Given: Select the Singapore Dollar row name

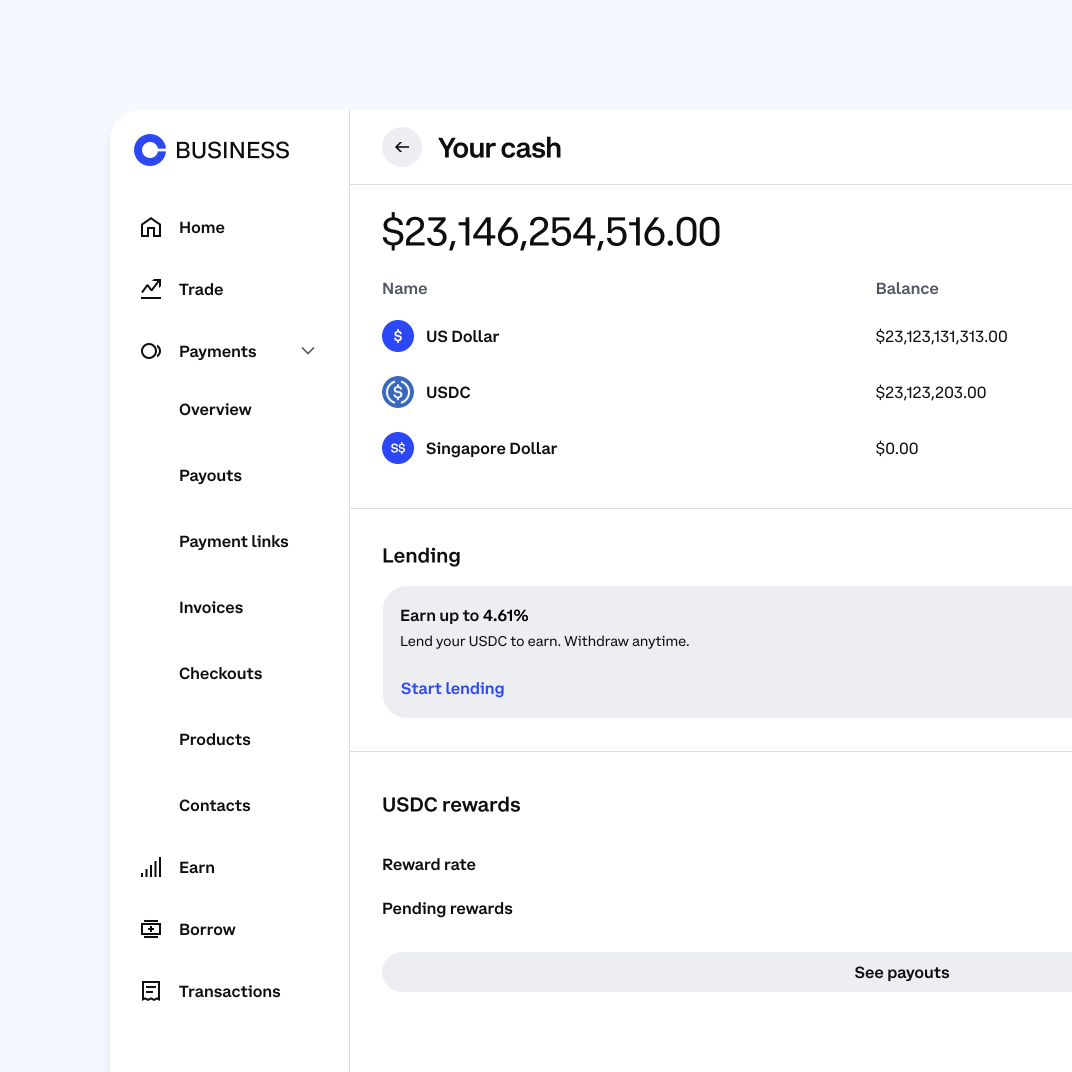Looking at the screenshot, I should [x=492, y=448].
